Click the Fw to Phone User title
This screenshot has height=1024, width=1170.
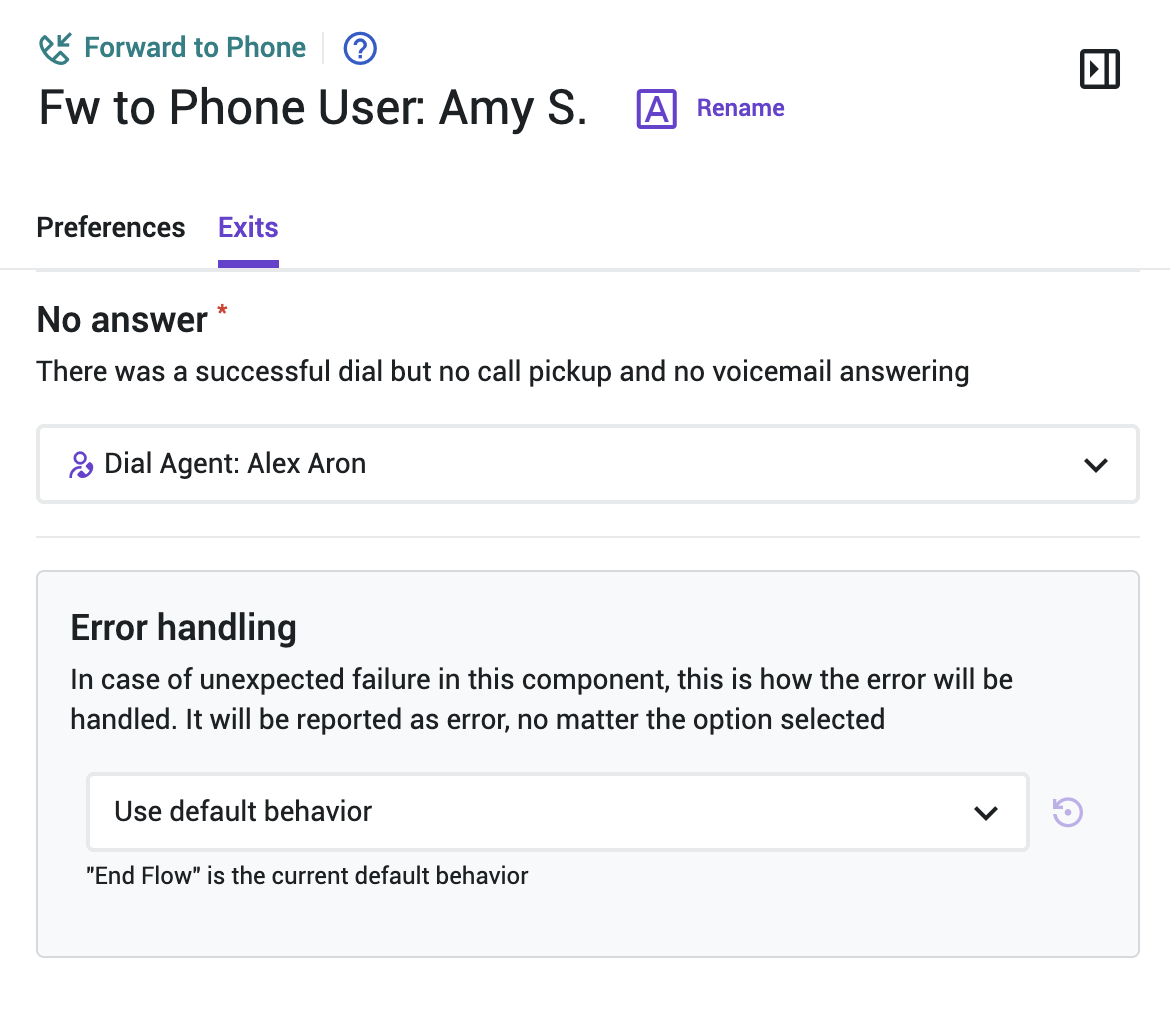[x=313, y=108]
